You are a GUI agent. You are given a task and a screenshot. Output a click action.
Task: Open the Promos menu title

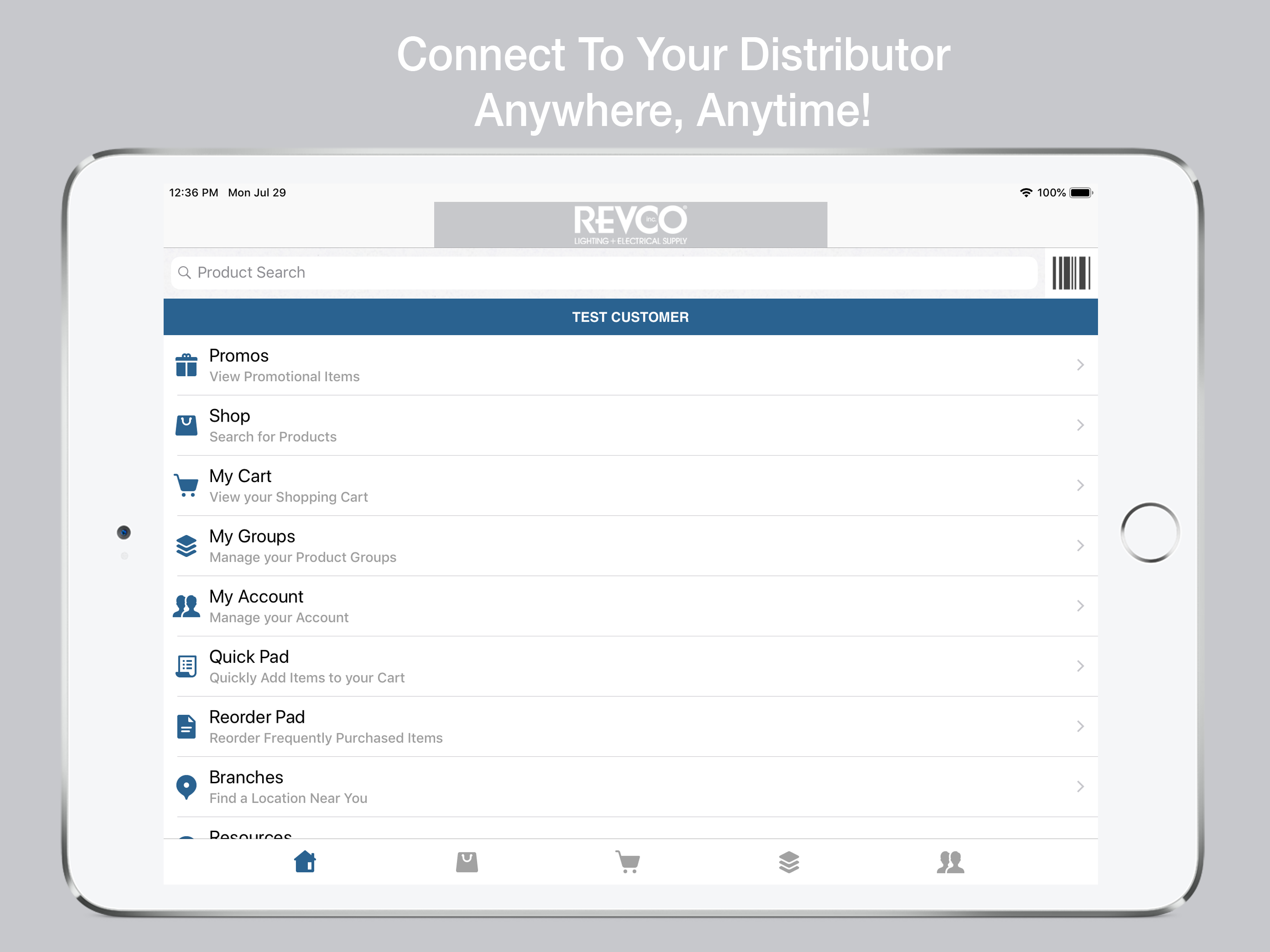[x=239, y=356]
